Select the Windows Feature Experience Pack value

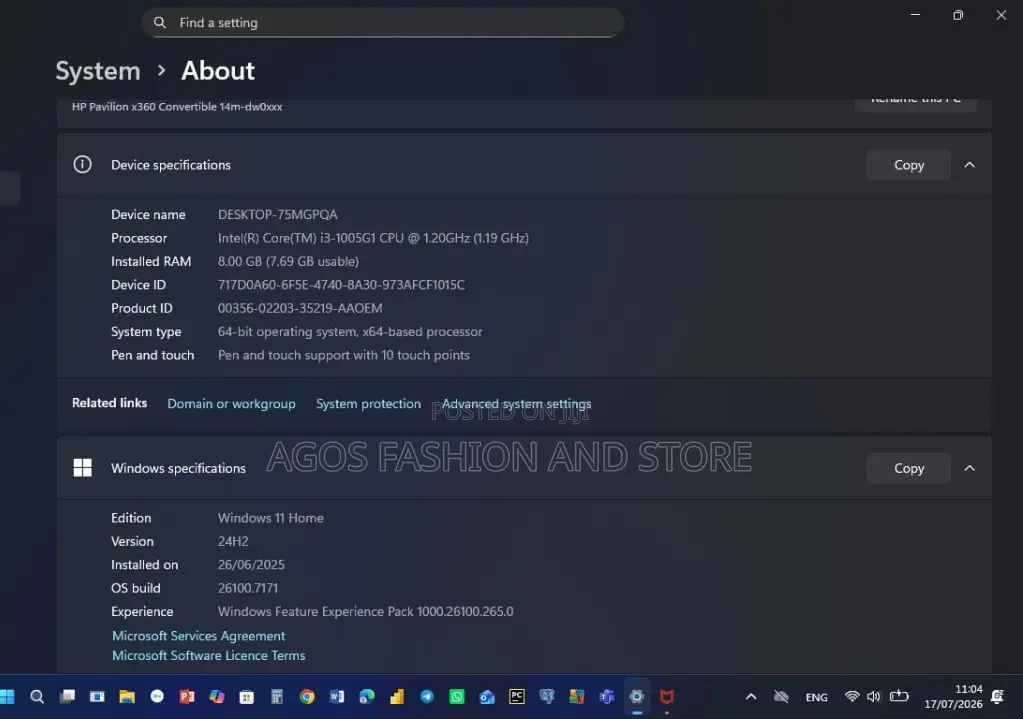pyautogui.click(x=365, y=612)
